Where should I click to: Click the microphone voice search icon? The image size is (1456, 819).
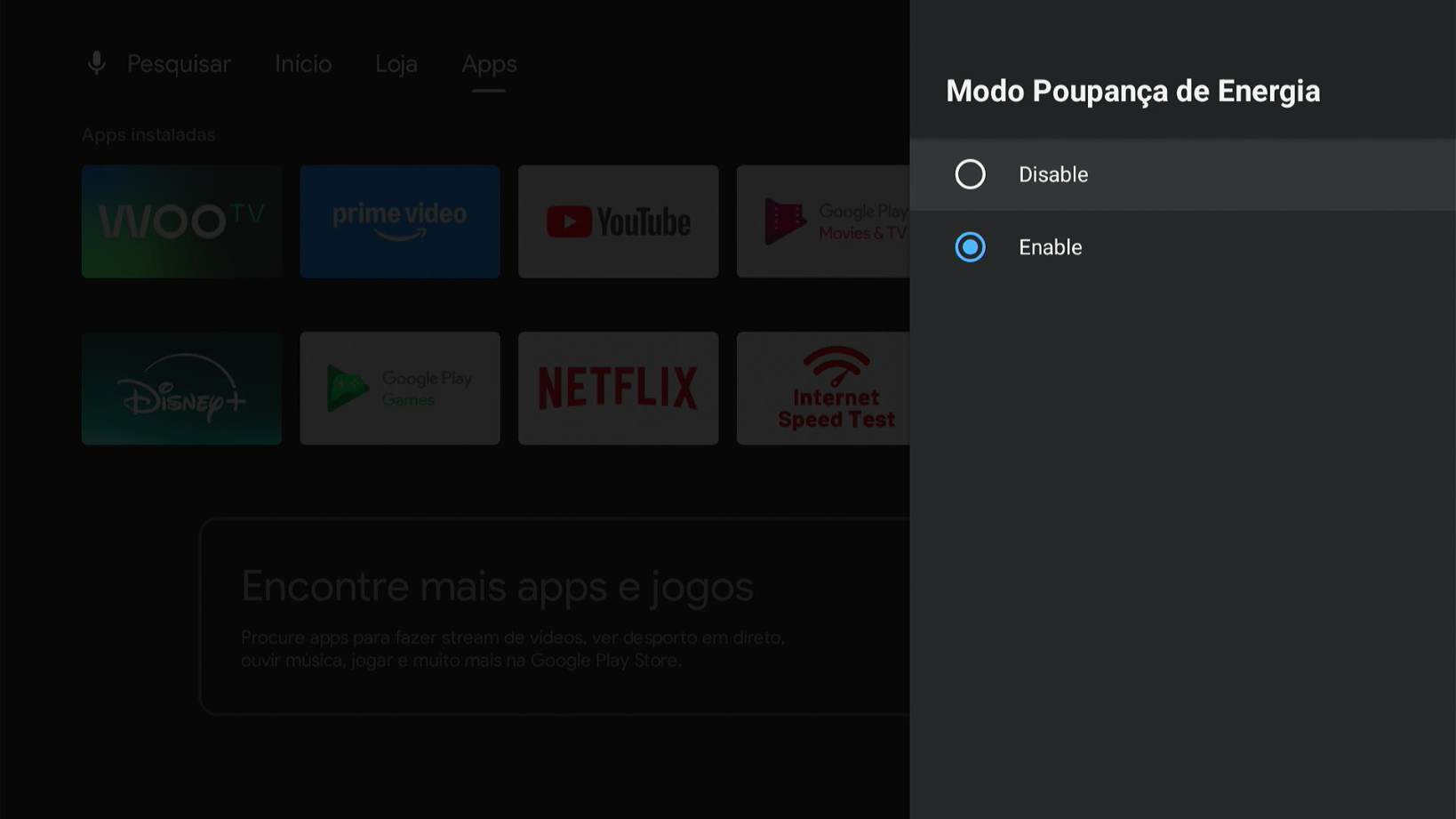coord(97,63)
